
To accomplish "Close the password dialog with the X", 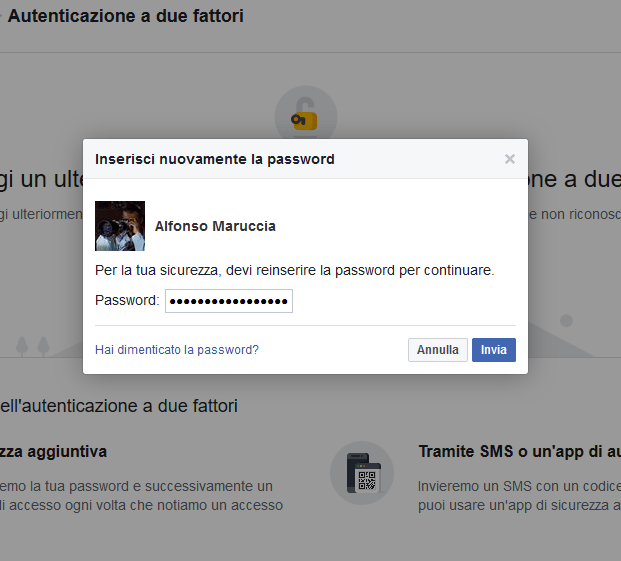I will click(510, 159).
